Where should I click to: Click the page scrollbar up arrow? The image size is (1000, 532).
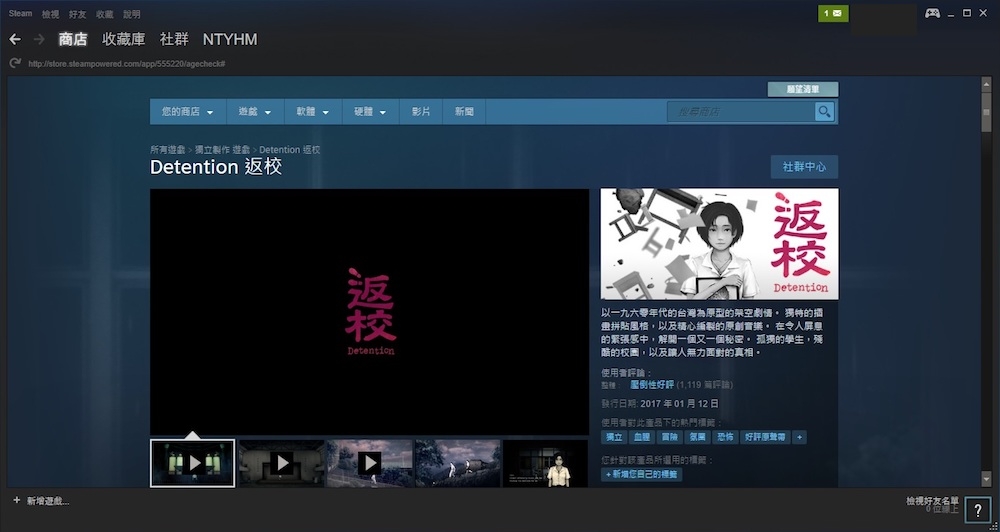[986, 84]
